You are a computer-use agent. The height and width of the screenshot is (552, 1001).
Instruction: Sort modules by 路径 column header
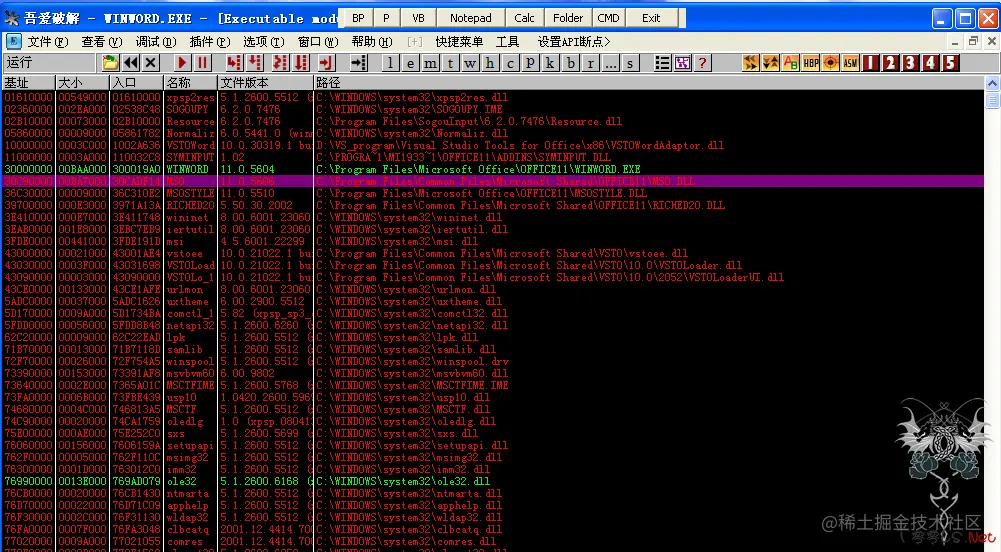tap(648, 83)
